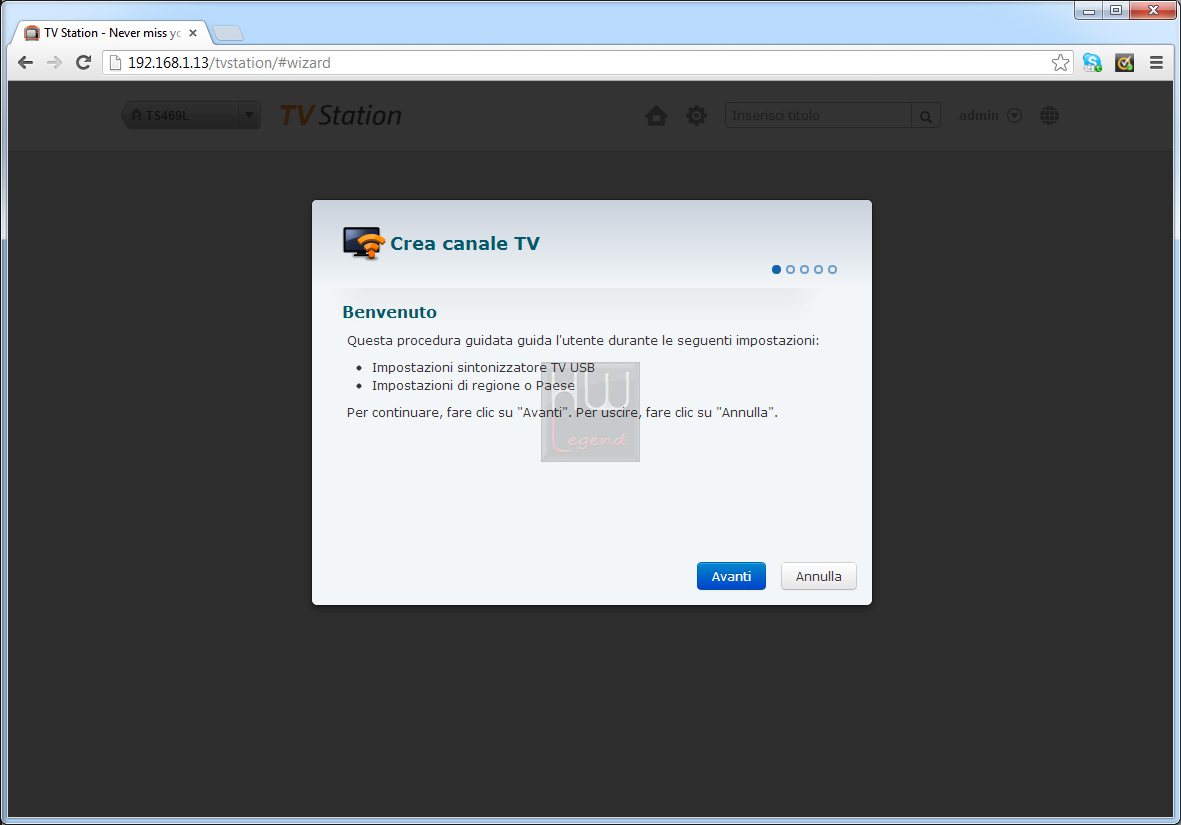Image resolution: width=1181 pixels, height=825 pixels.
Task: Maximize the browser window
Action: coord(1116,11)
